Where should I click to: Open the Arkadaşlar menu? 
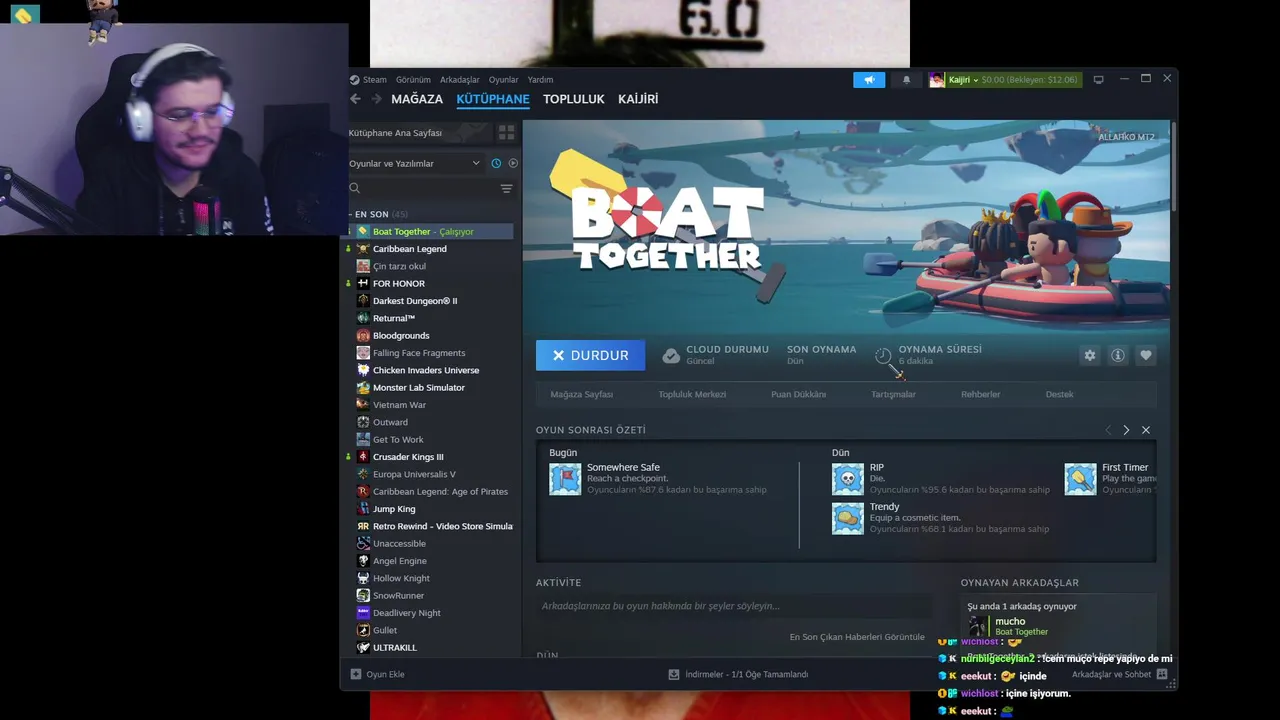pos(460,80)
